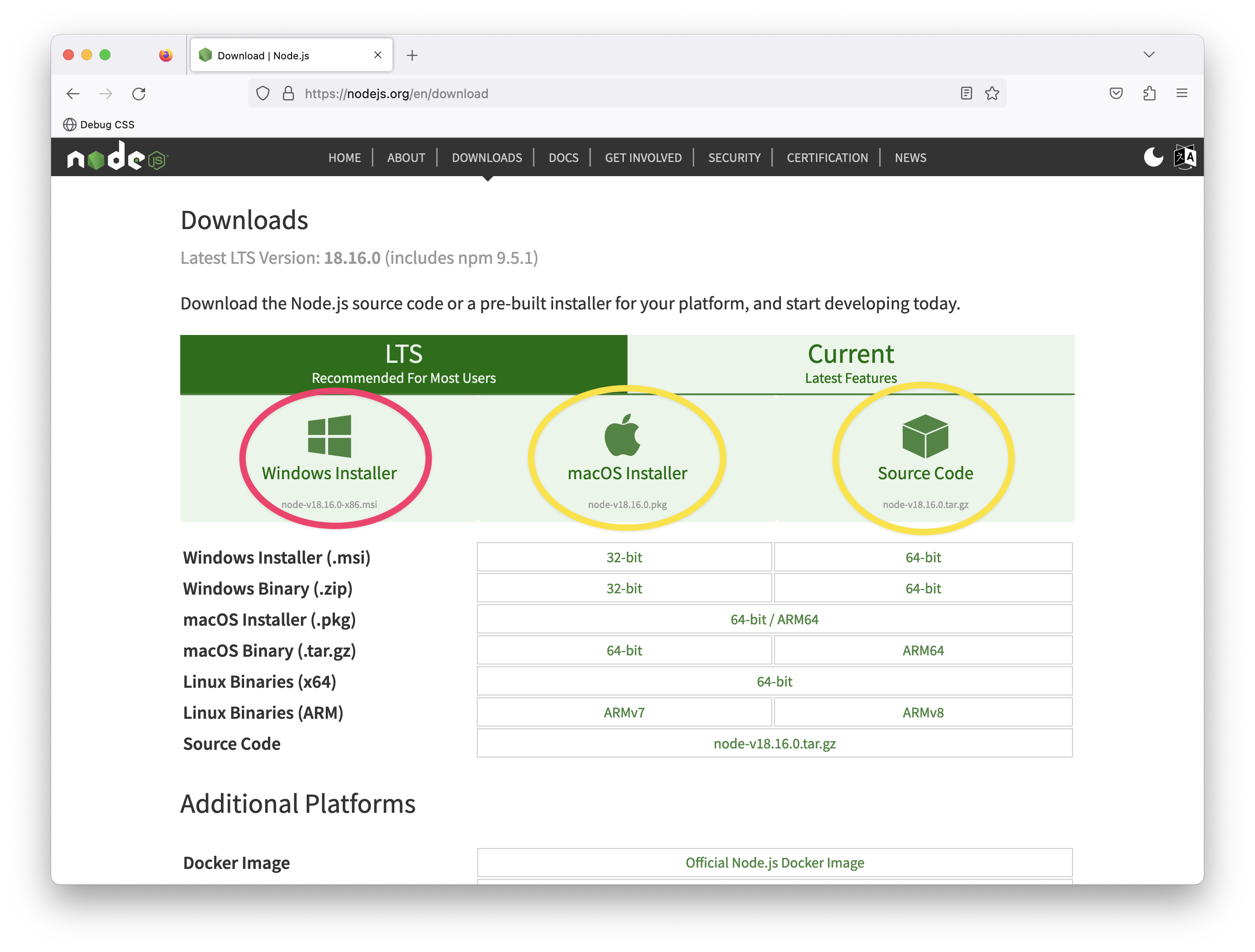Reload the Node.js download page
The width and height of the screenshot is (1255, 952).
139,94
